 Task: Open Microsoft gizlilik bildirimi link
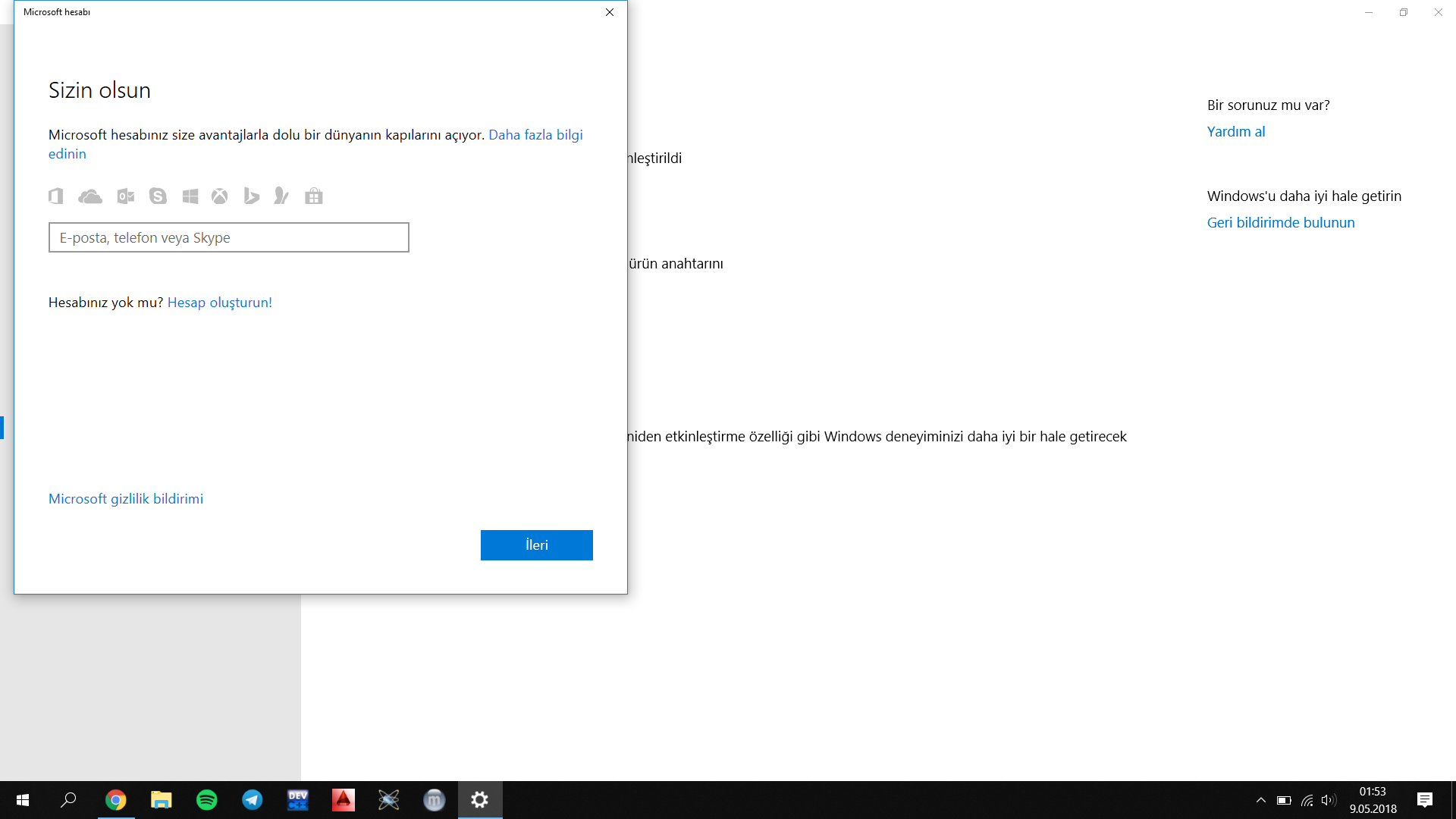point(126,499)
